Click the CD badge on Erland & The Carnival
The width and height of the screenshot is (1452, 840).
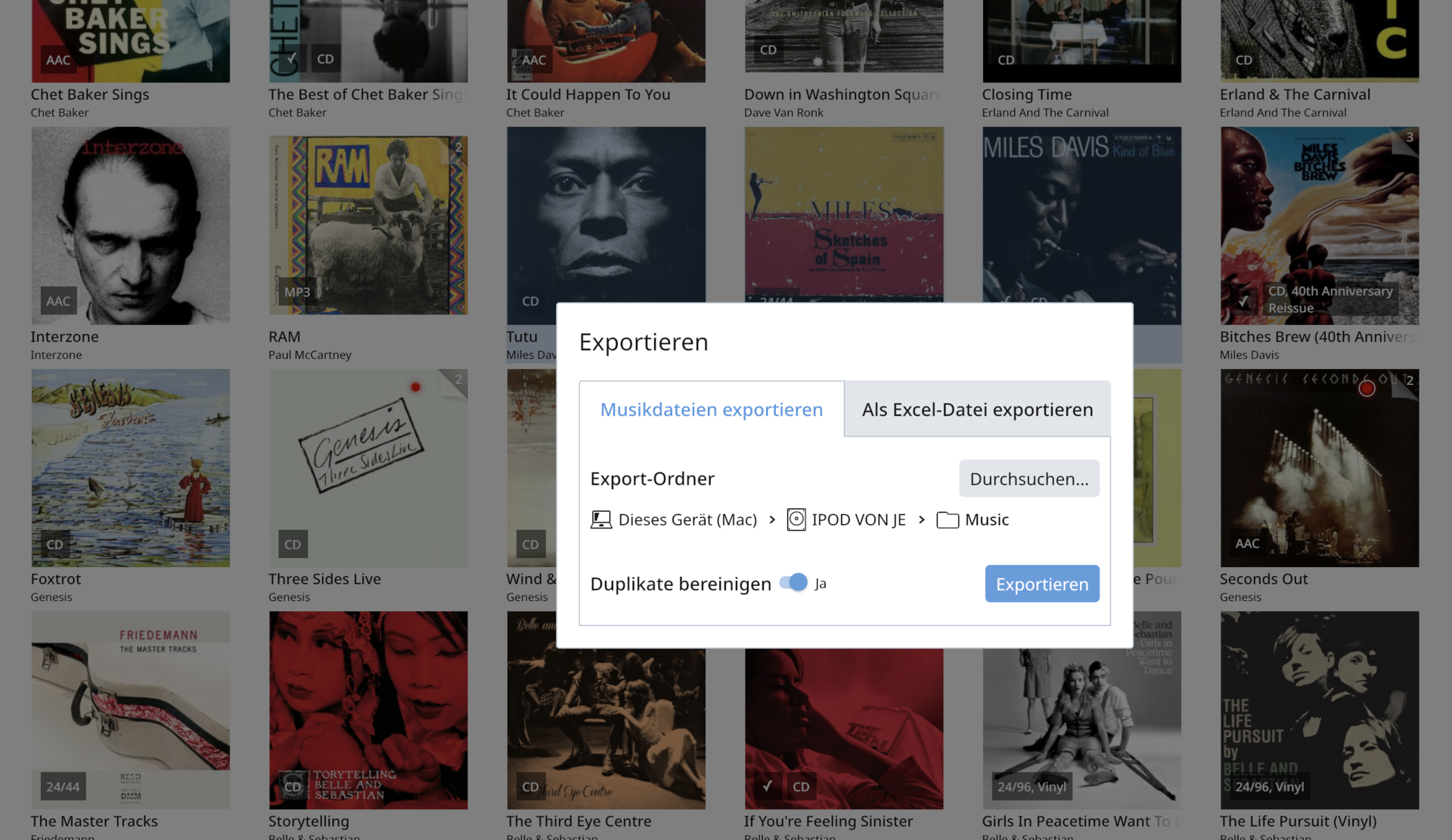click(x=1244, y=60)
